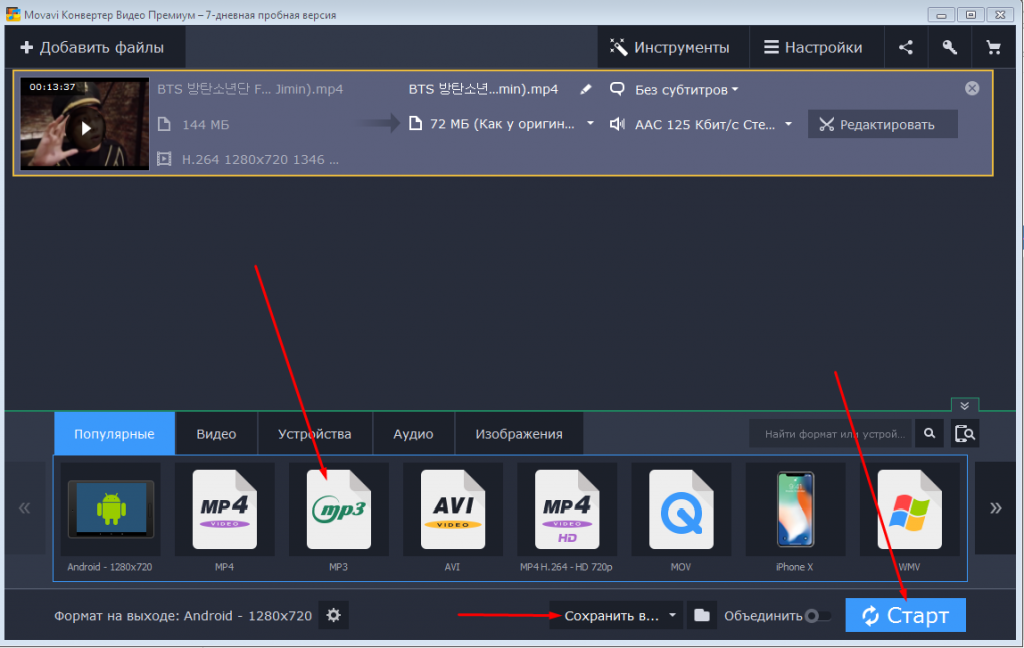1024x648 pixels.
Task: Click the 144 МБ source size text
Action: click(x=205, y=124)
